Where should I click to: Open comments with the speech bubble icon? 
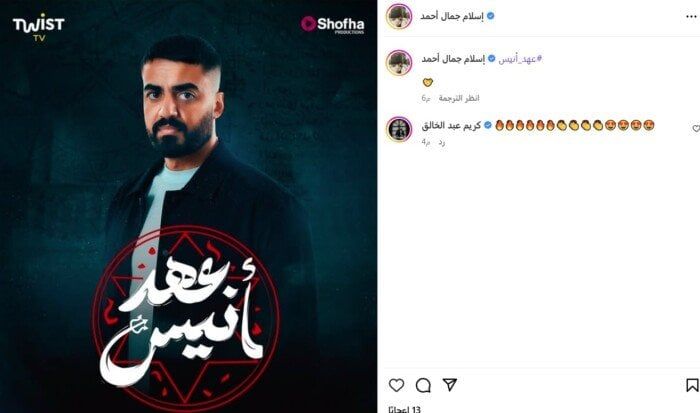click(x=423, y=385)
